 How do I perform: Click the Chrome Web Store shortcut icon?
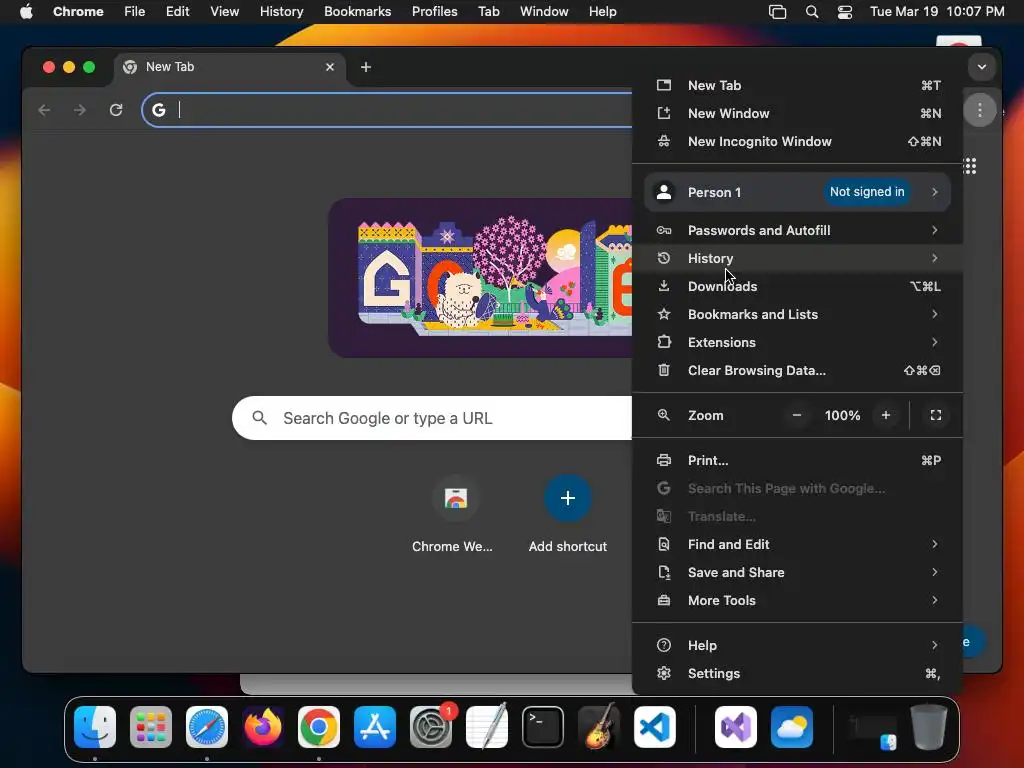(455, 498)
